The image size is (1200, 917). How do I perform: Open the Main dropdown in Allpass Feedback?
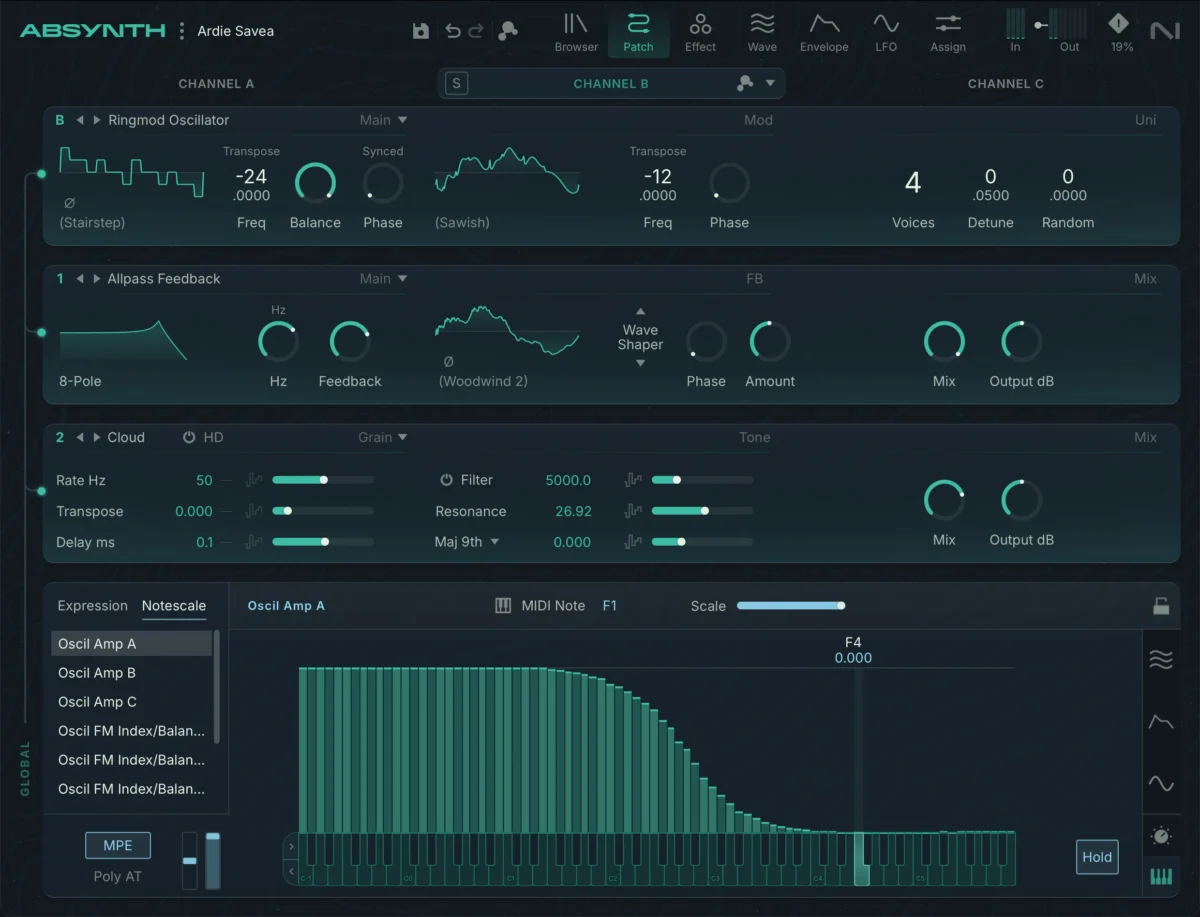(384, 279)
